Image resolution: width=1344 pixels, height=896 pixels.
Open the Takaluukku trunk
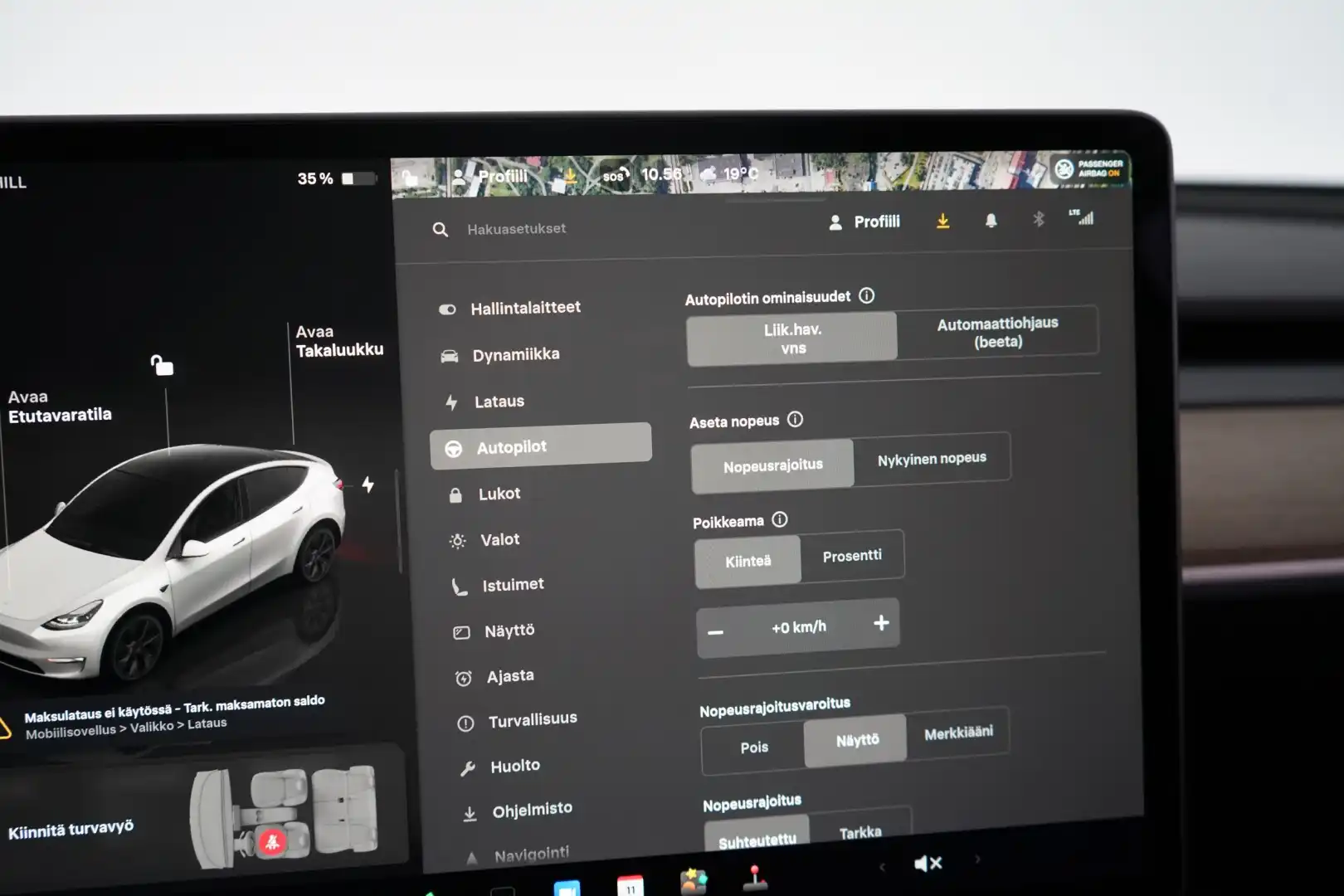[339, 341]
